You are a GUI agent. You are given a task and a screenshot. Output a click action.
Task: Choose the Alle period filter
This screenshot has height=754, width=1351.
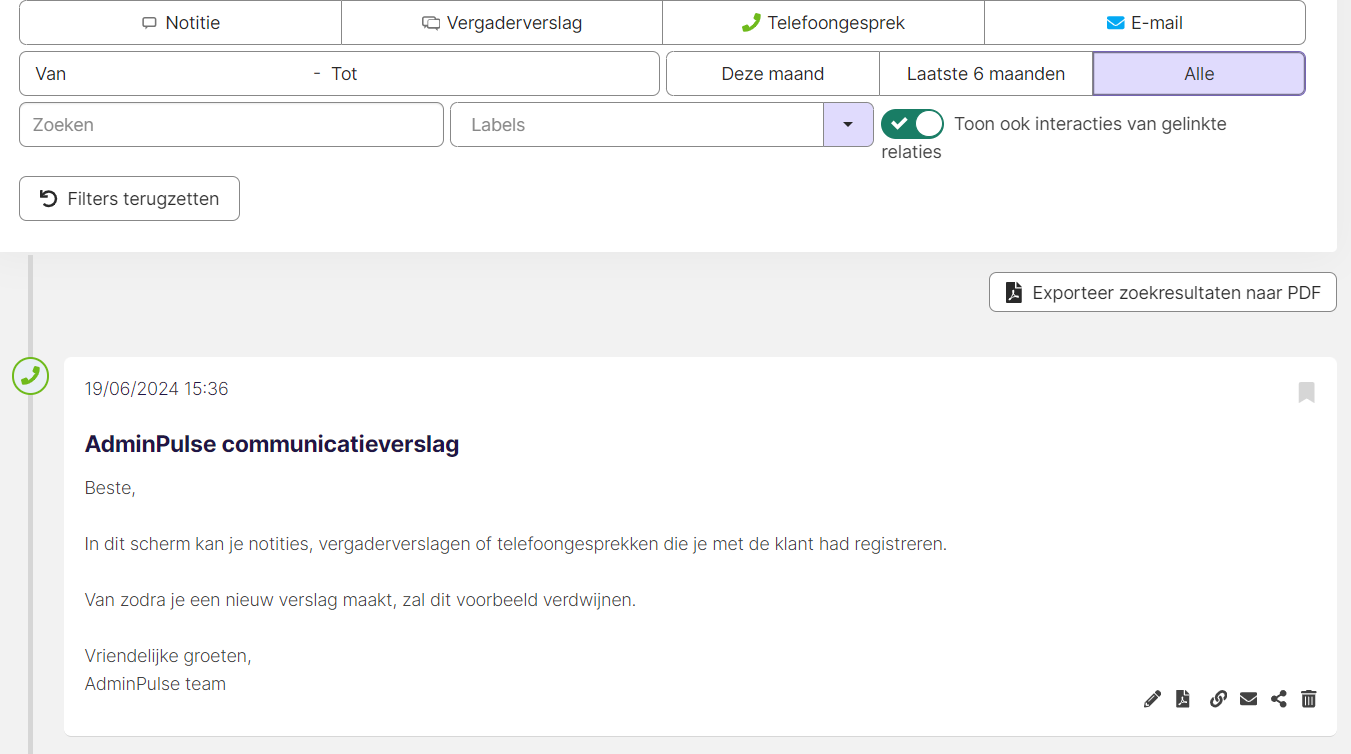(x=1199, y=74)
